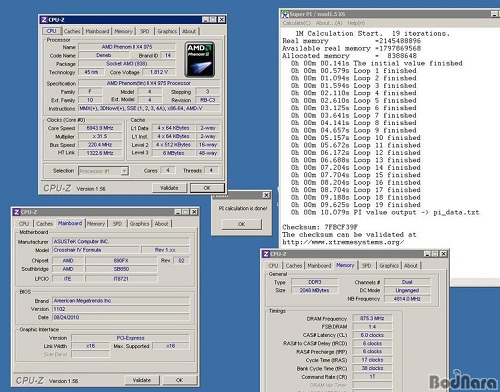Screen dimensions: 500x392
Task: Click the CPU-Z title icon in the top window
Action: 44,20
